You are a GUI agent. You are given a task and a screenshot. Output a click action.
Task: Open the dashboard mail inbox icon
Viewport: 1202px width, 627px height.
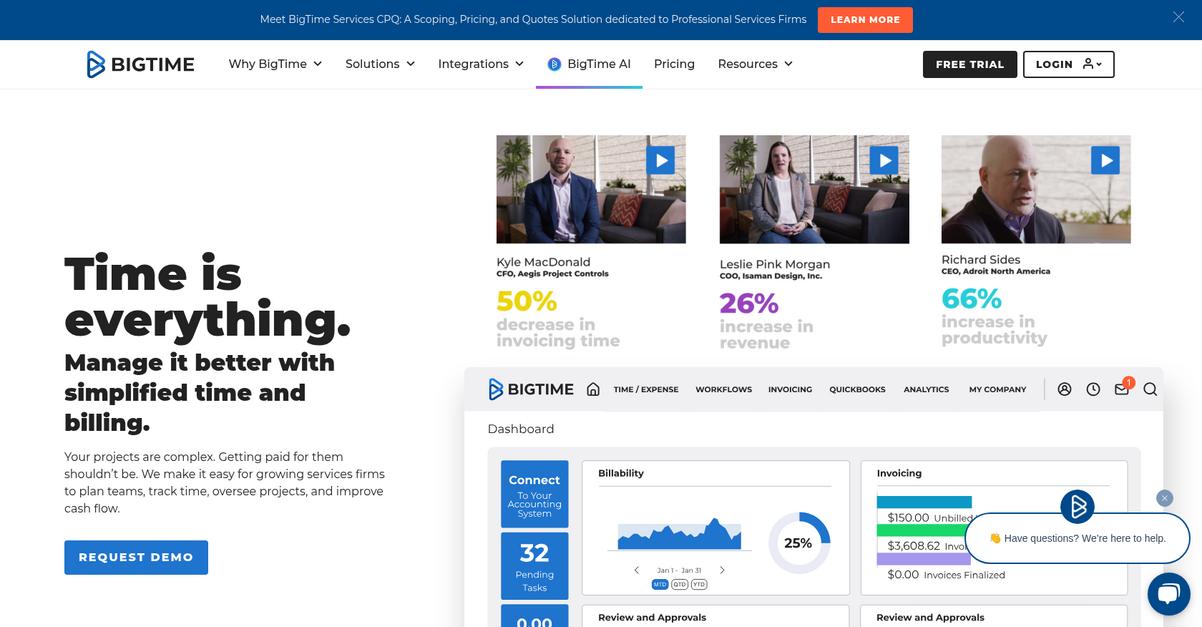(1122, 389)
